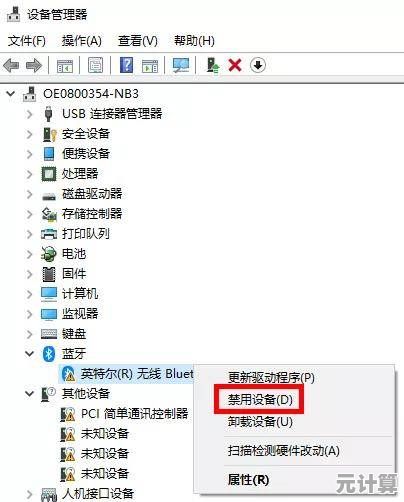Collapse the 蓝牙 category
The image size is (404, 502).
tap(29, 353)
